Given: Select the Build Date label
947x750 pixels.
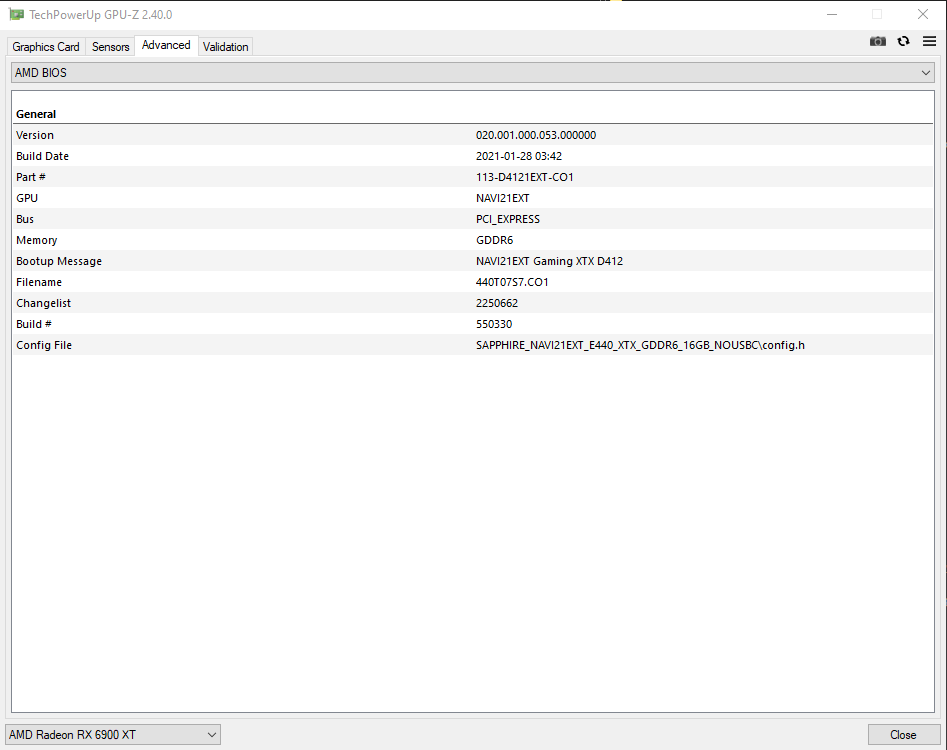Looking at the screenshot, I should point(42,156).
